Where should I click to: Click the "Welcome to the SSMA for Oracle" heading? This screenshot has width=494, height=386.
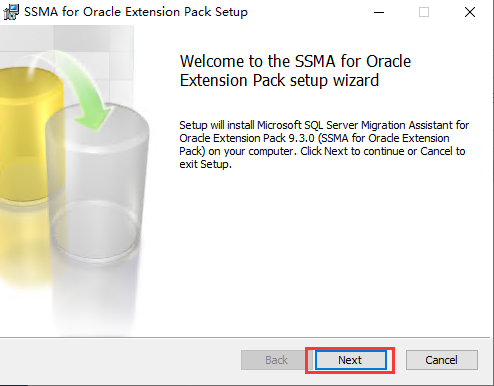click(x=295, y=71)
